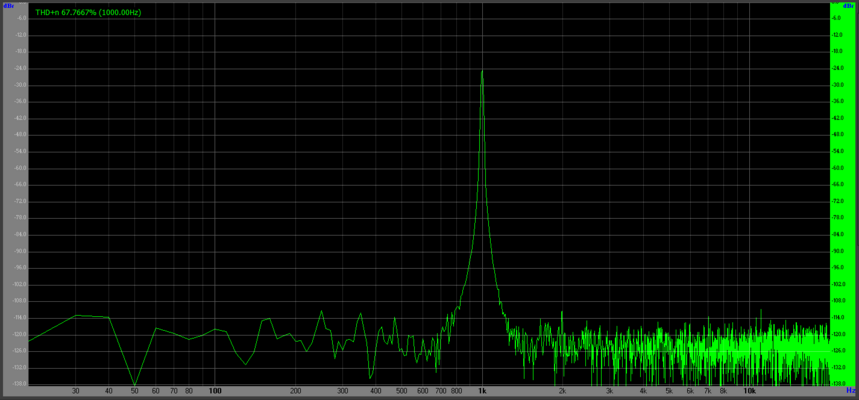The height and width of the screenshot is (400, 859).
Task: Click -60.0 on the gray left axis
Action: coord(21,168)
